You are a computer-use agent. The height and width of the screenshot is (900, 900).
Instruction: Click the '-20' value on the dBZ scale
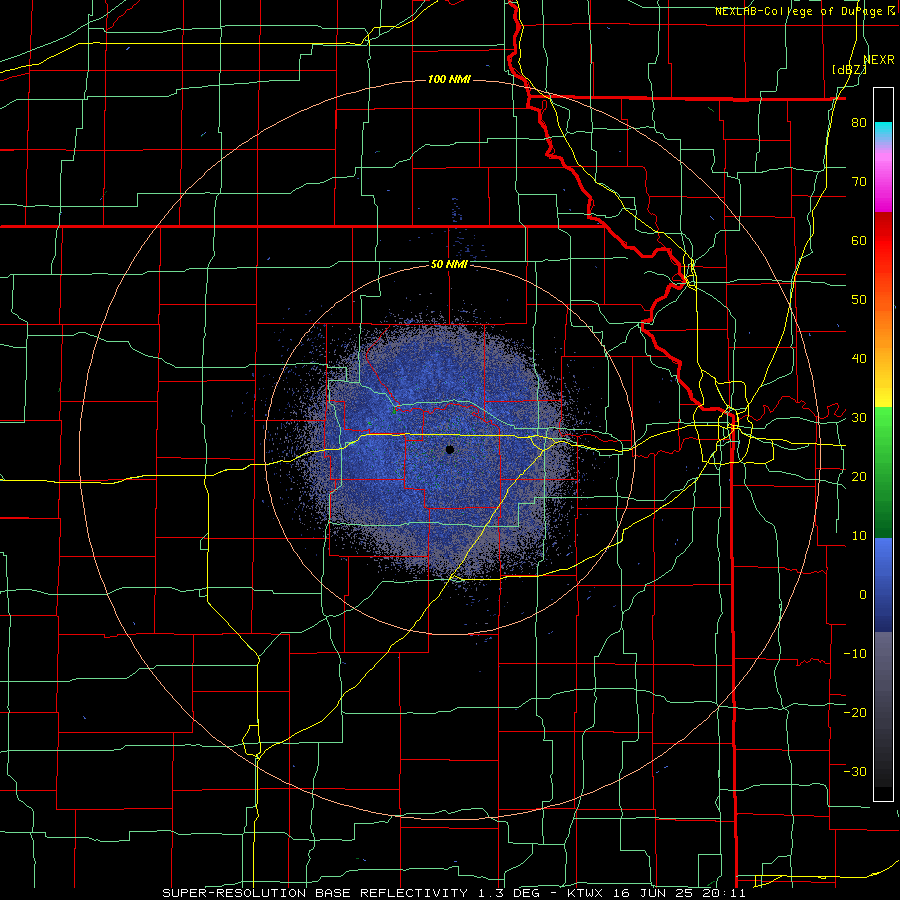click(x=855, y=712)
